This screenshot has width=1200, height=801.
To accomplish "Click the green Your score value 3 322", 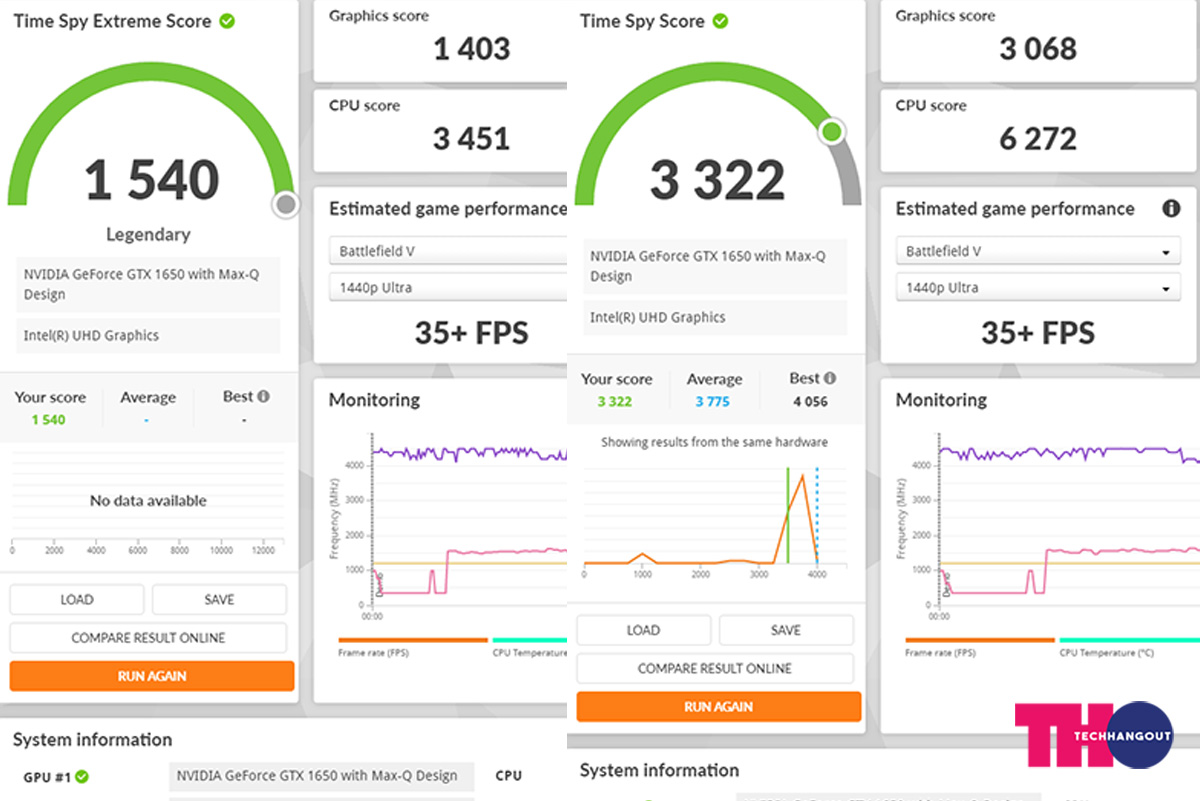I will (616, 402).
